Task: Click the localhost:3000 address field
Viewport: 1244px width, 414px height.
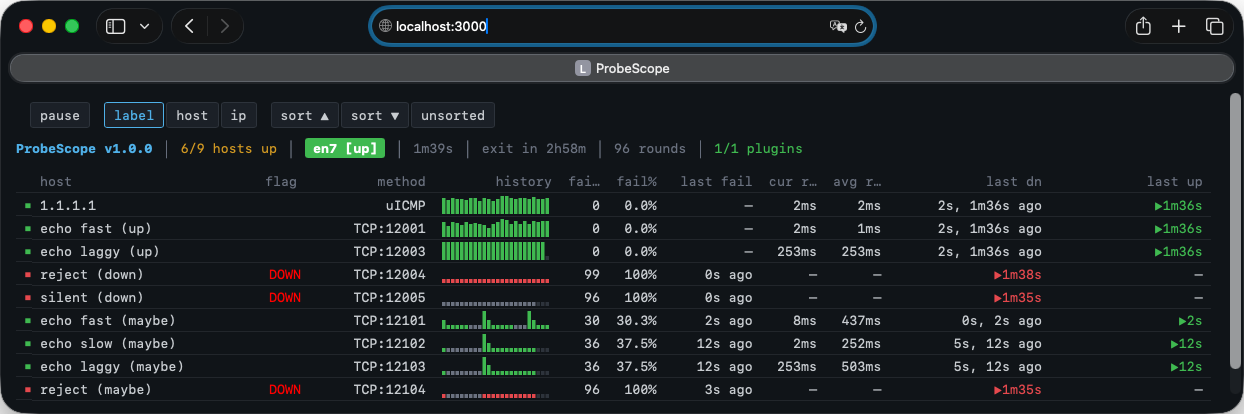Action: [x=622, y=27]
